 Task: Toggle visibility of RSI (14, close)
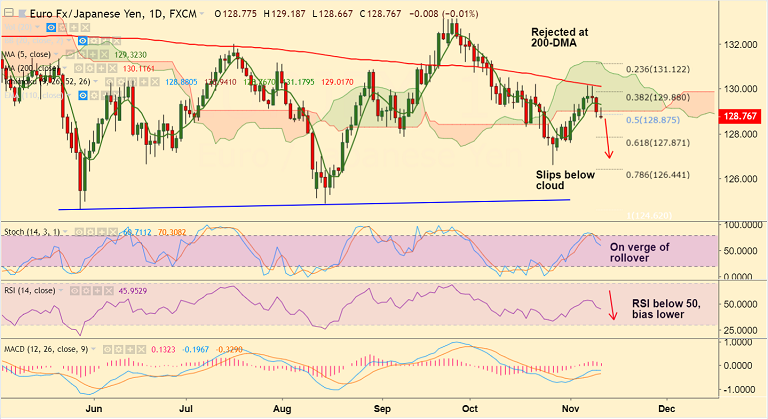click(x=75, y=291)
